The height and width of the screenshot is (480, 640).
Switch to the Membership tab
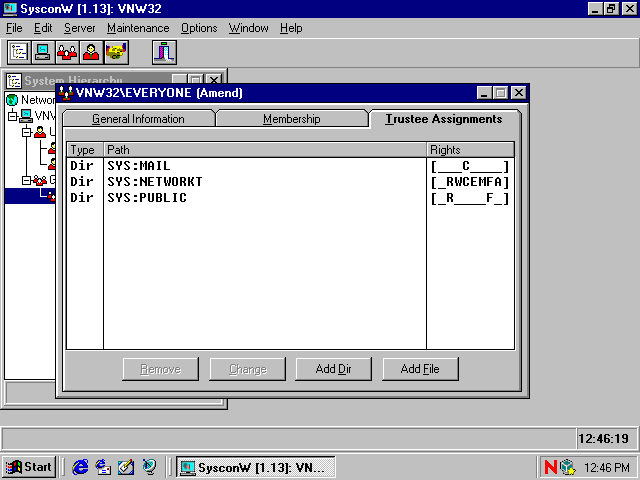click(291, 119)
